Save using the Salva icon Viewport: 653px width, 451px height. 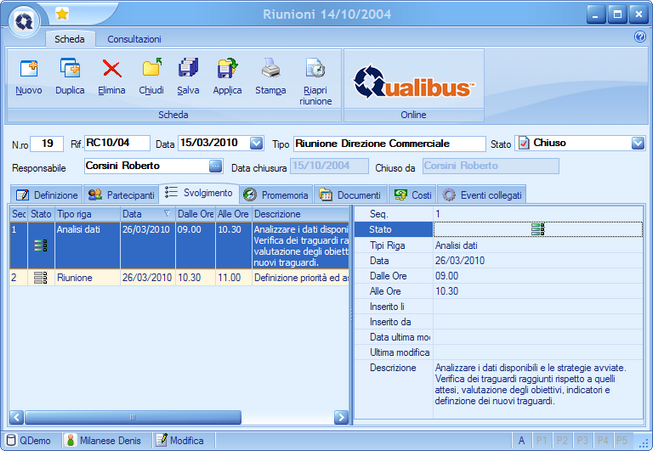(188, 70)
